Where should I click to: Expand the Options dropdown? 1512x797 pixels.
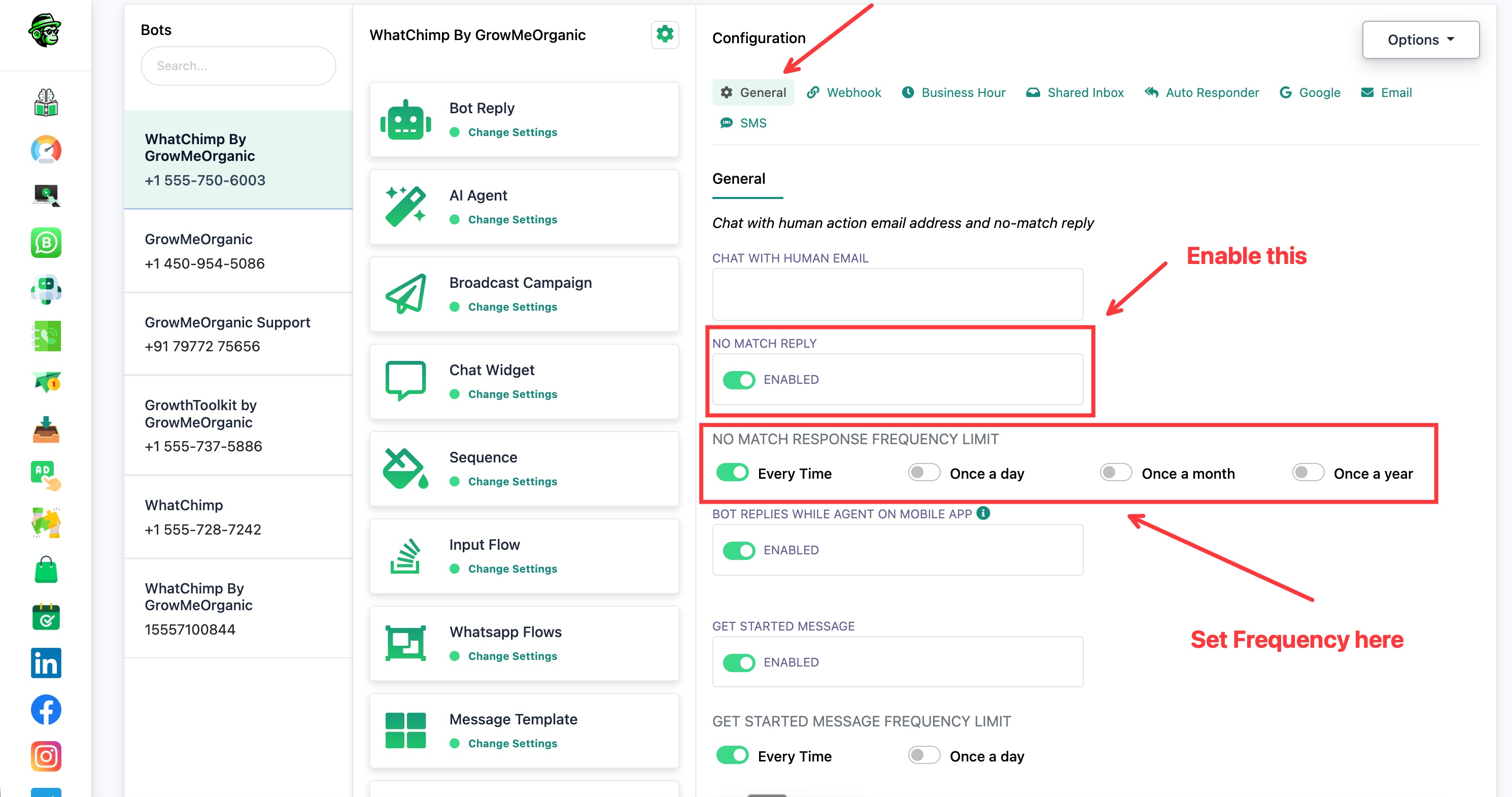[1421, 40]
